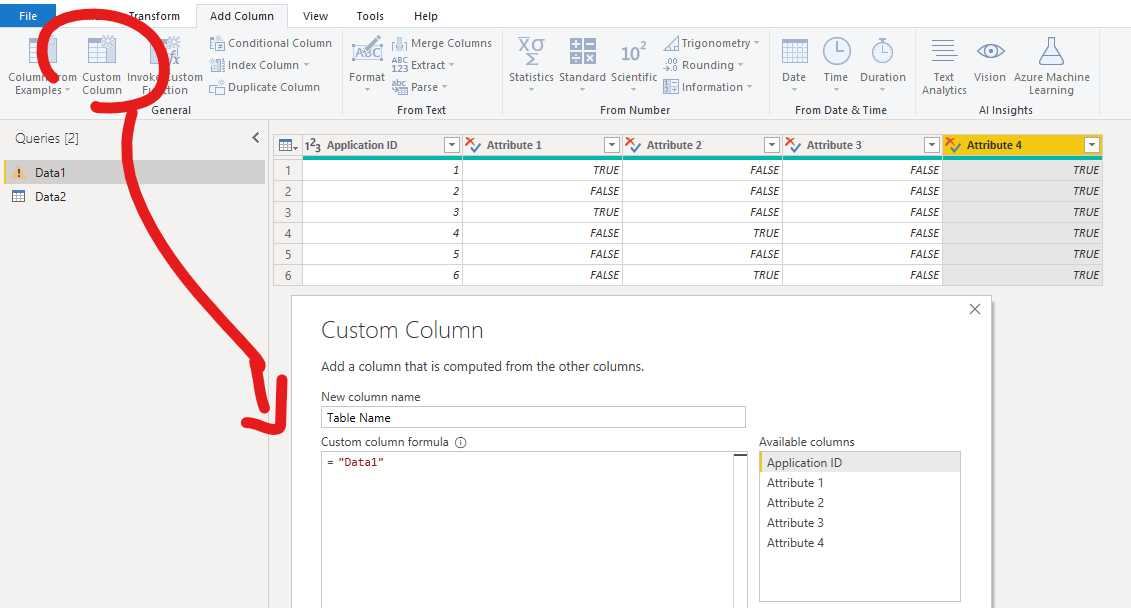
Task: Open the Attribute 1 column filter dropdown
Action: pyautogui.click(x=612, y=145)
